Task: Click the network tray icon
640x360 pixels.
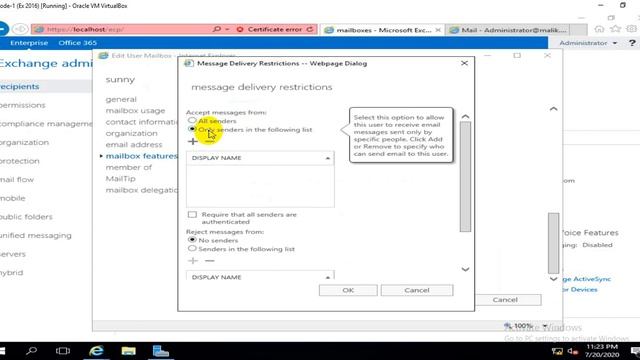Action: (x=557, y=351)
